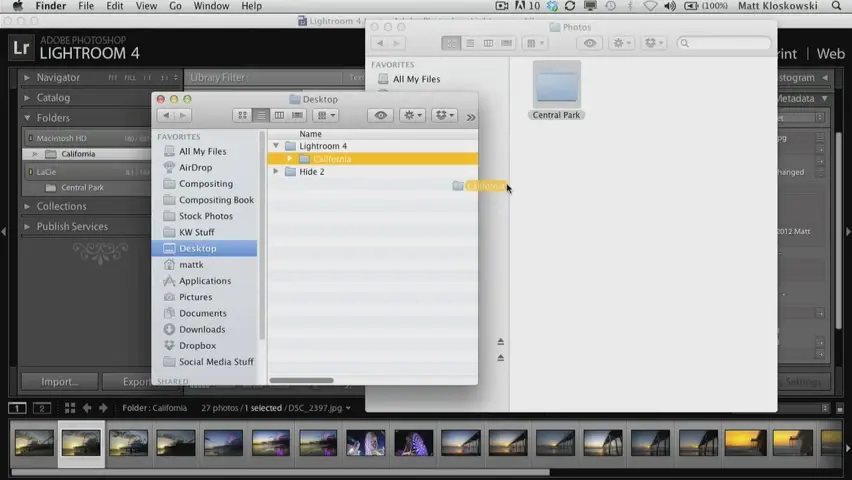Screen dimensions: 852x480
Task: Open File menu
Action: (86, 6)
